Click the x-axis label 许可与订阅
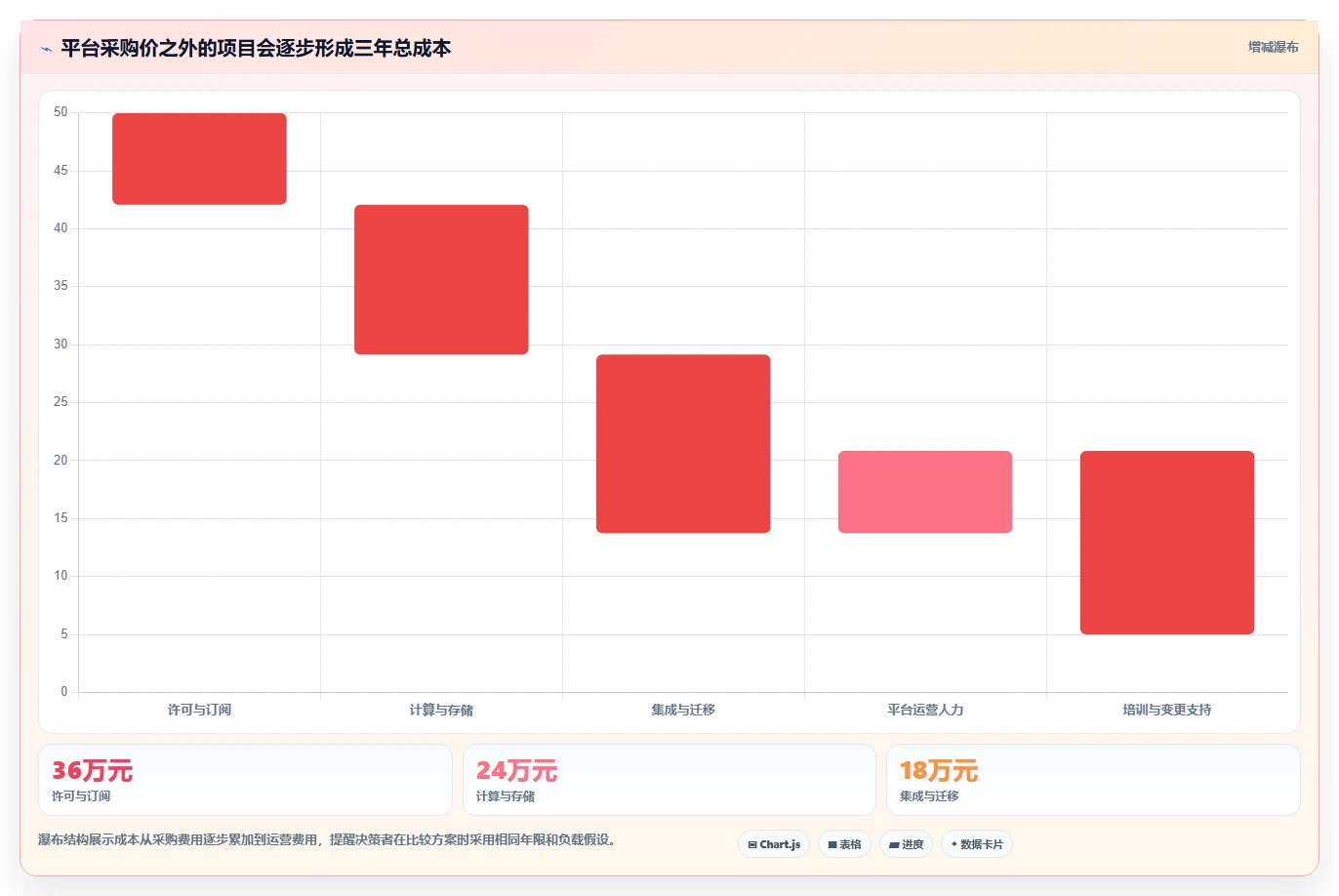This screenshot has width=1339, height=896. [x=199, y=710]
